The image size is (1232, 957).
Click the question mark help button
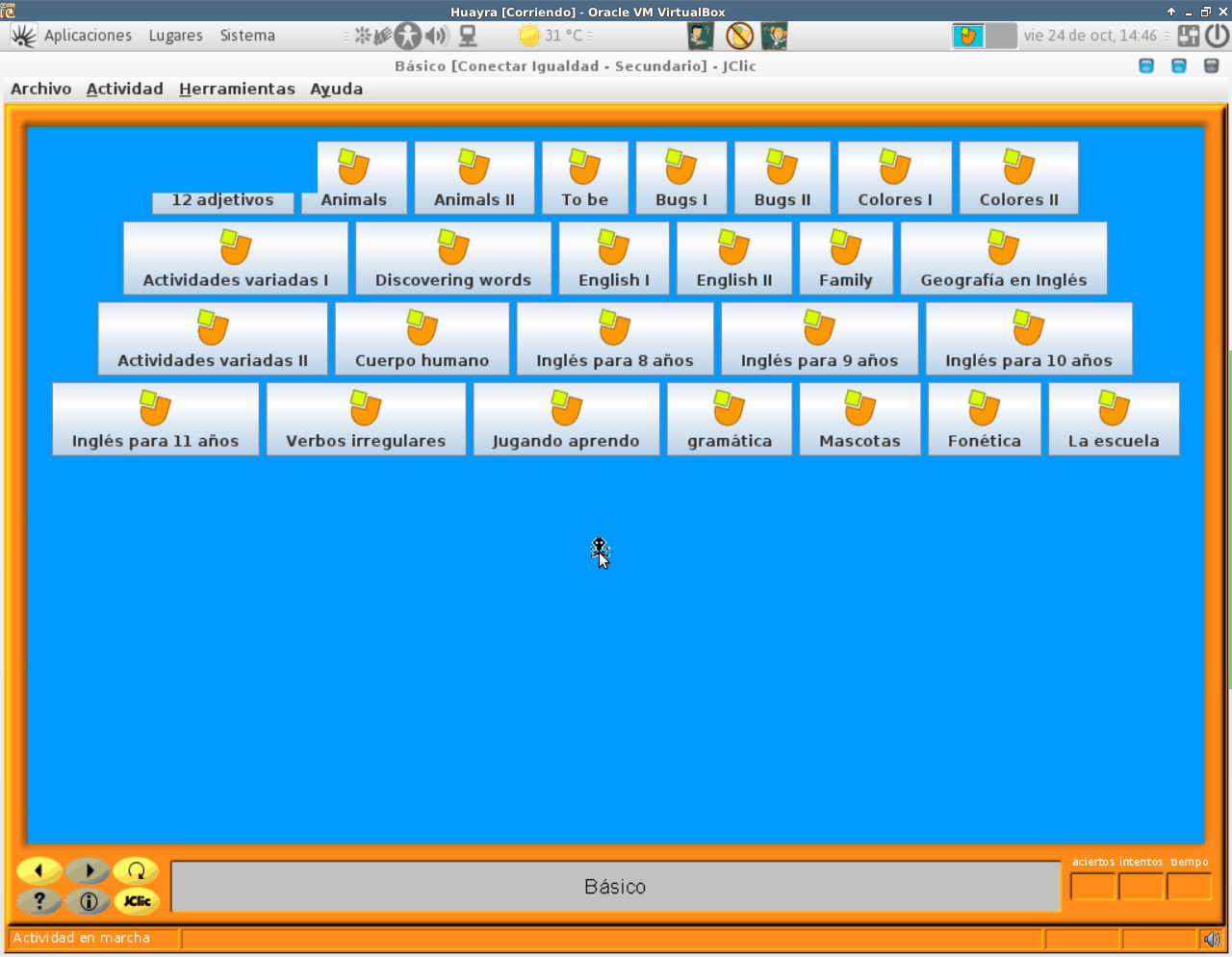click(x=38, y=901)
